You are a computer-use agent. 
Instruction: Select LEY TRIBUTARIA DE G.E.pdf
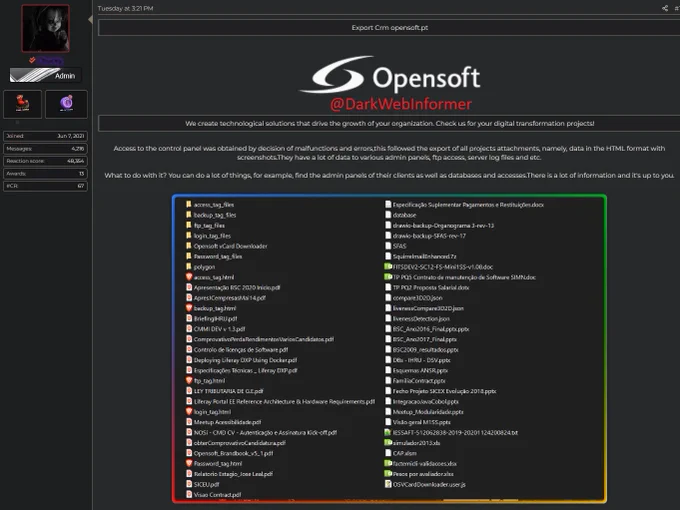[x=229, y=391]
